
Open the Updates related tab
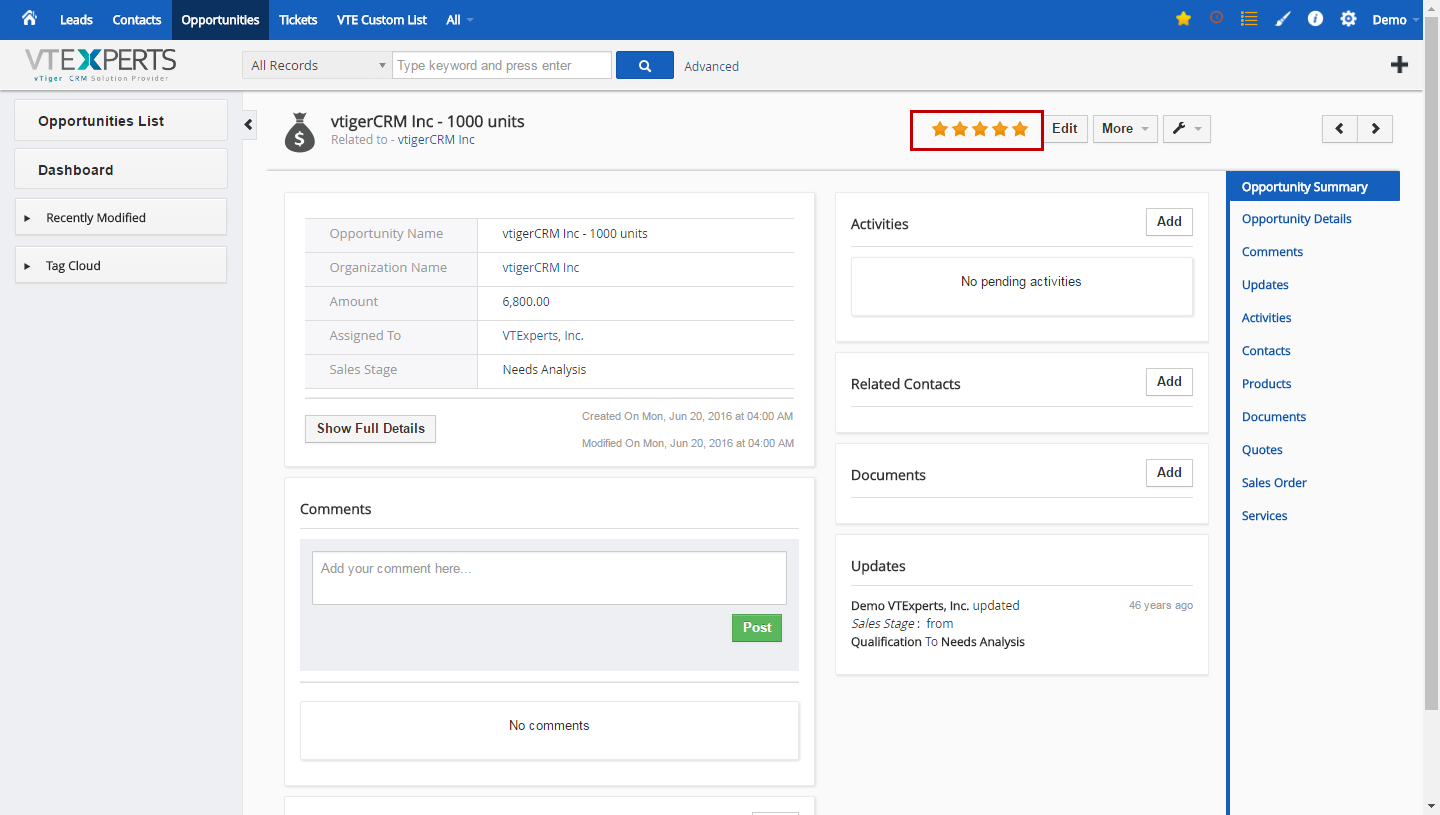1265,285
